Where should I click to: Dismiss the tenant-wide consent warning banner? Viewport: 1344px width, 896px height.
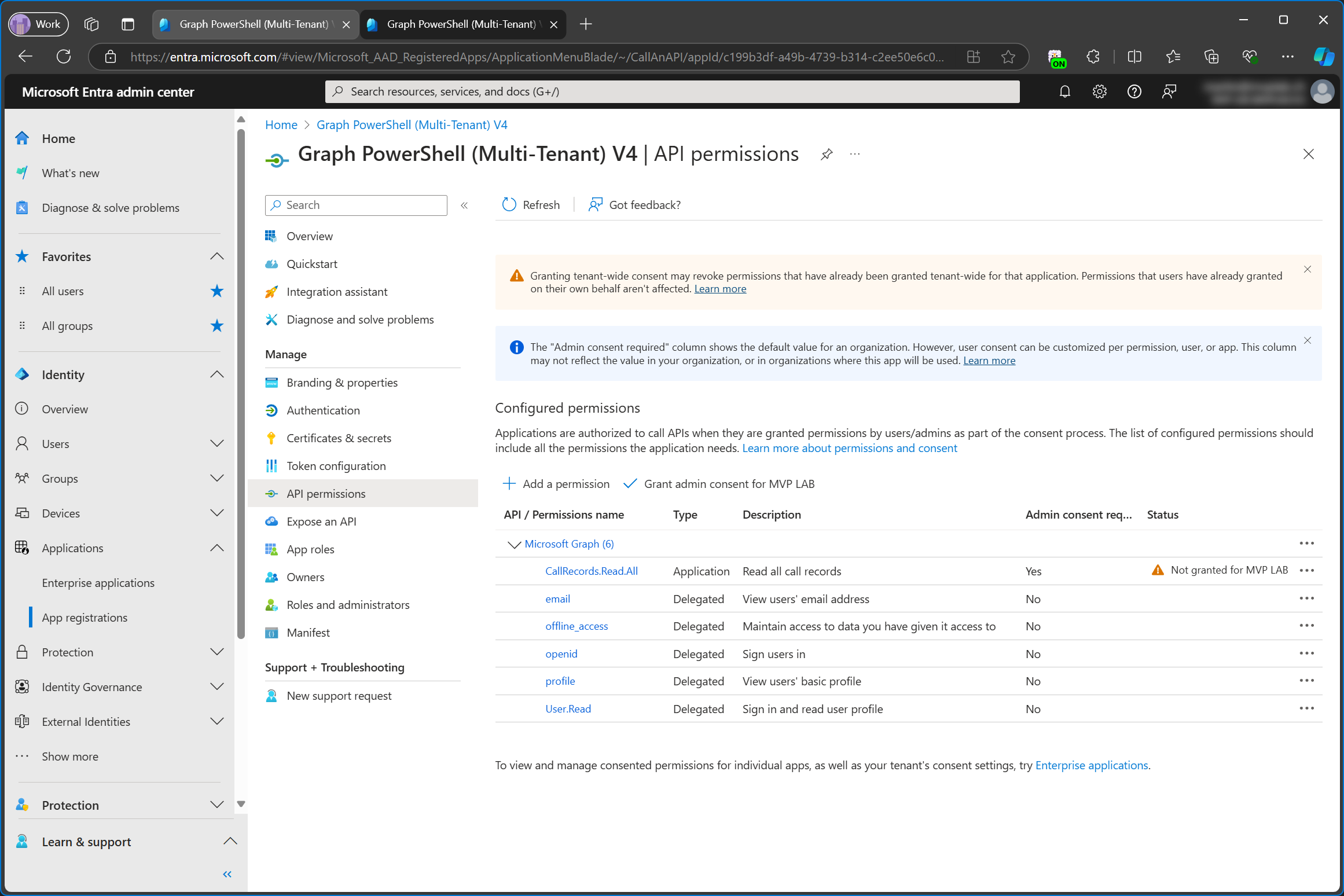[x=1307, y=269]
